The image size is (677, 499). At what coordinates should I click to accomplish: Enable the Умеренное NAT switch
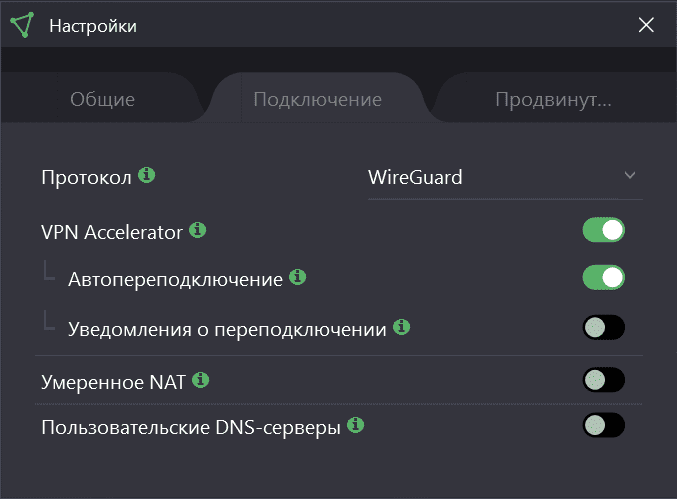pos(604,379)
